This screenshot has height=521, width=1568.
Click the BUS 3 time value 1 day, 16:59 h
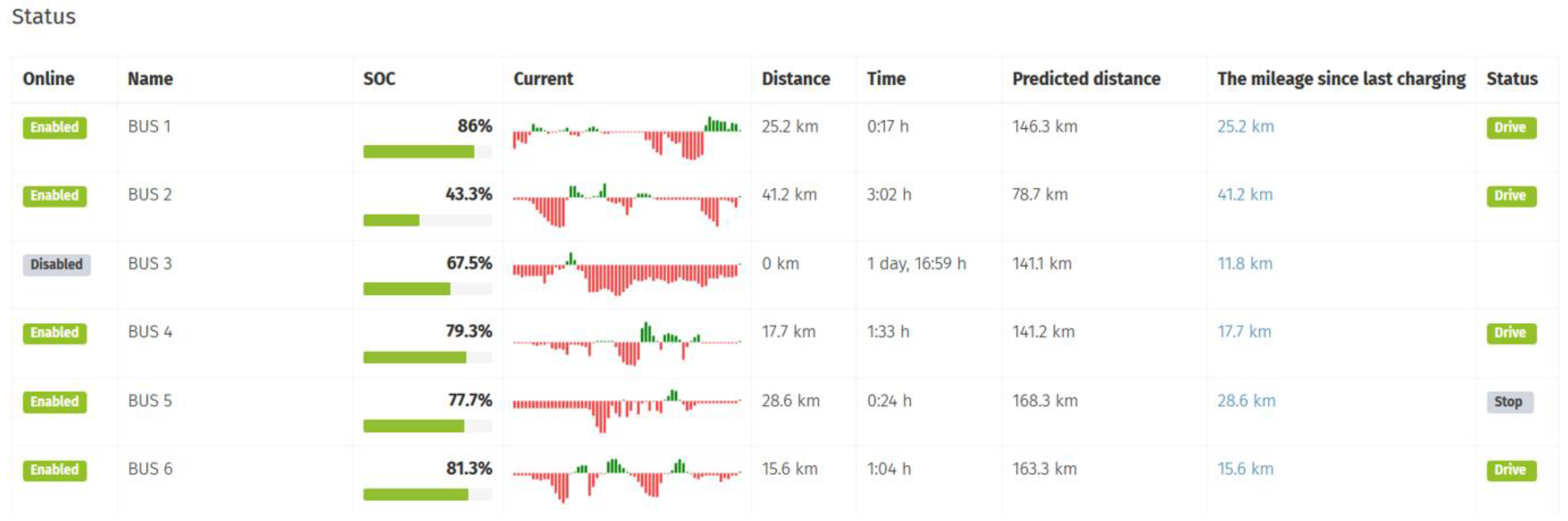[x=916, y=264]
